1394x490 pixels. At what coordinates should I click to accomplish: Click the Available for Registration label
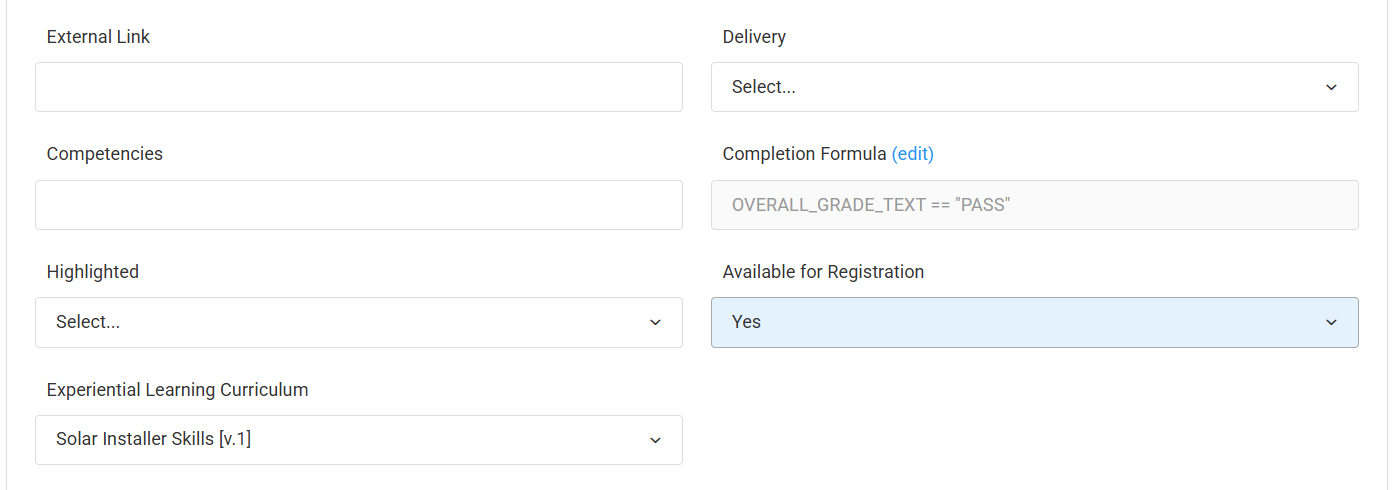(823, 272)
